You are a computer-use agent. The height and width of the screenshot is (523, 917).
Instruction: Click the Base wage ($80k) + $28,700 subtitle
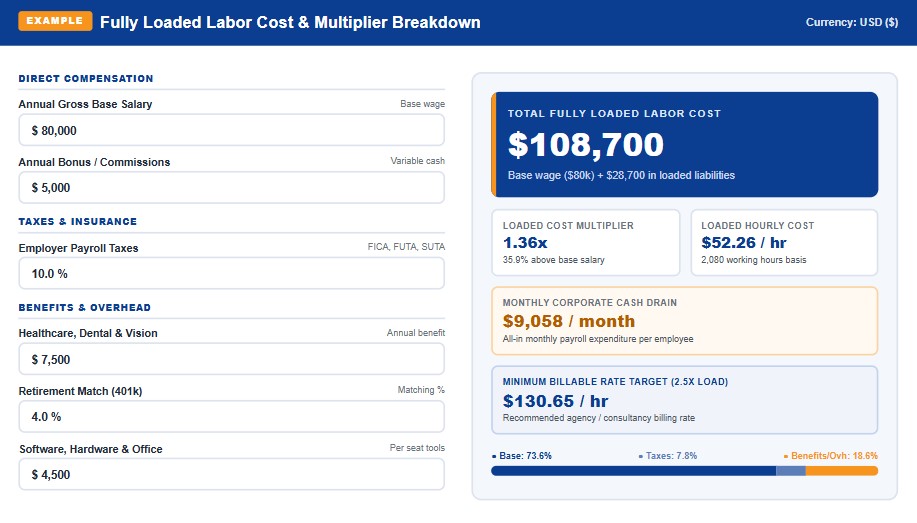621,176
